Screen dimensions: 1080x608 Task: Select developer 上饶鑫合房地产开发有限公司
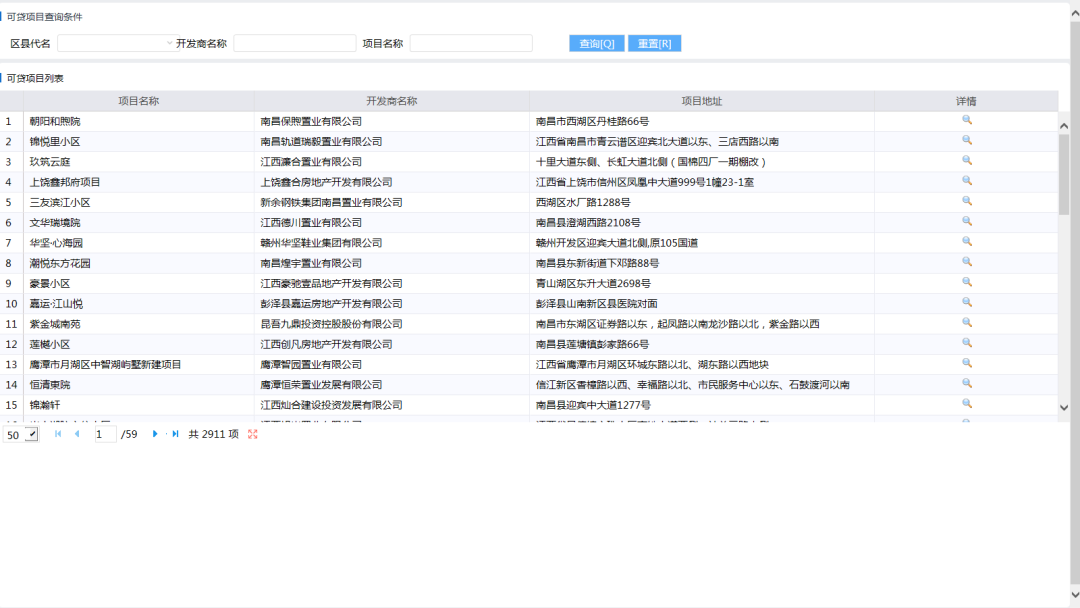click(x=326, y=182)
